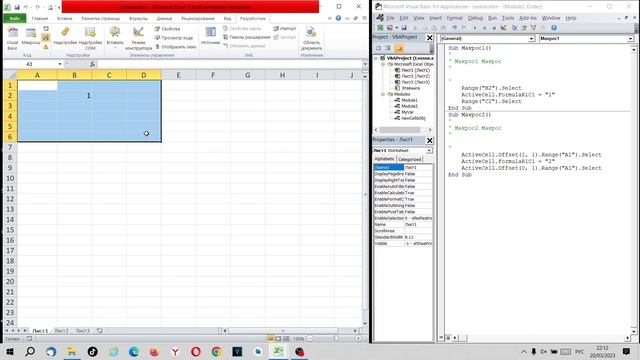The width and height of the screenshot is (640, 360).
Task: Collapse the Modules folder in project tree
Action: pyautogui.click(x=383, y=94)
